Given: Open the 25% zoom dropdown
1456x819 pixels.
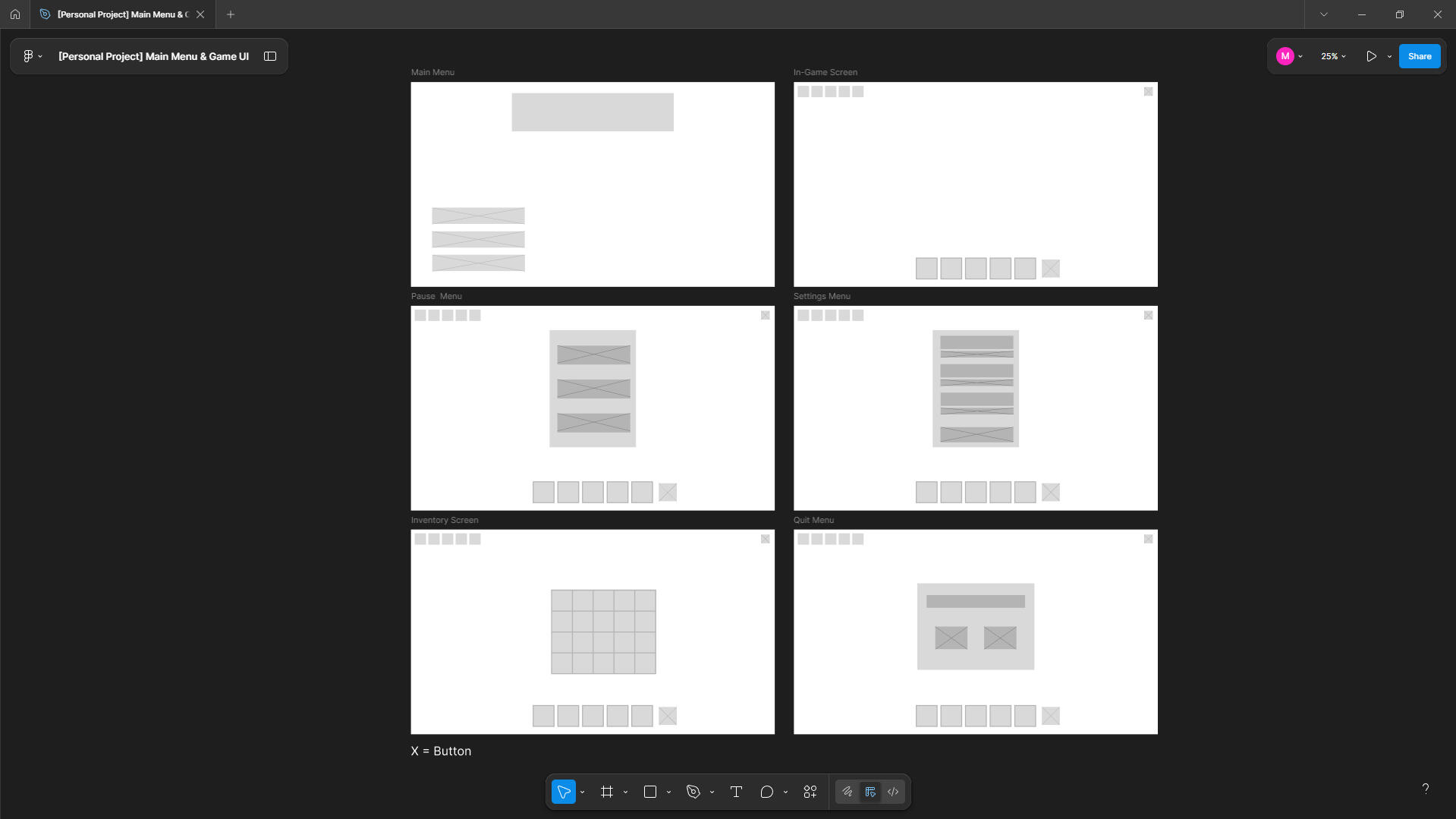Looking at the screenshot, I should 1333,56.
